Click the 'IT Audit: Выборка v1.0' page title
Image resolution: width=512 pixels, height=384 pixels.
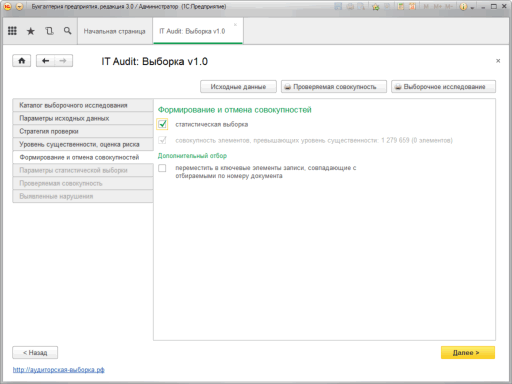click(x=155, y=61)
